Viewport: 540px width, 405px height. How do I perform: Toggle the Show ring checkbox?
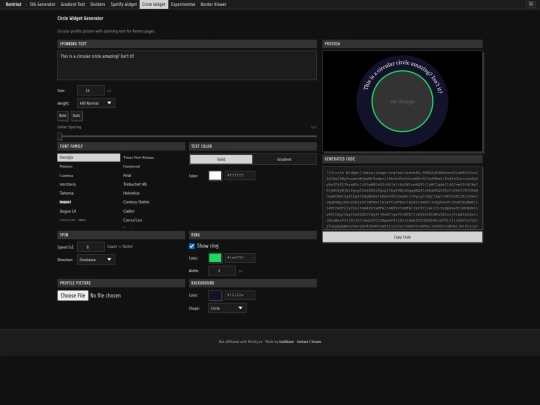192,246
